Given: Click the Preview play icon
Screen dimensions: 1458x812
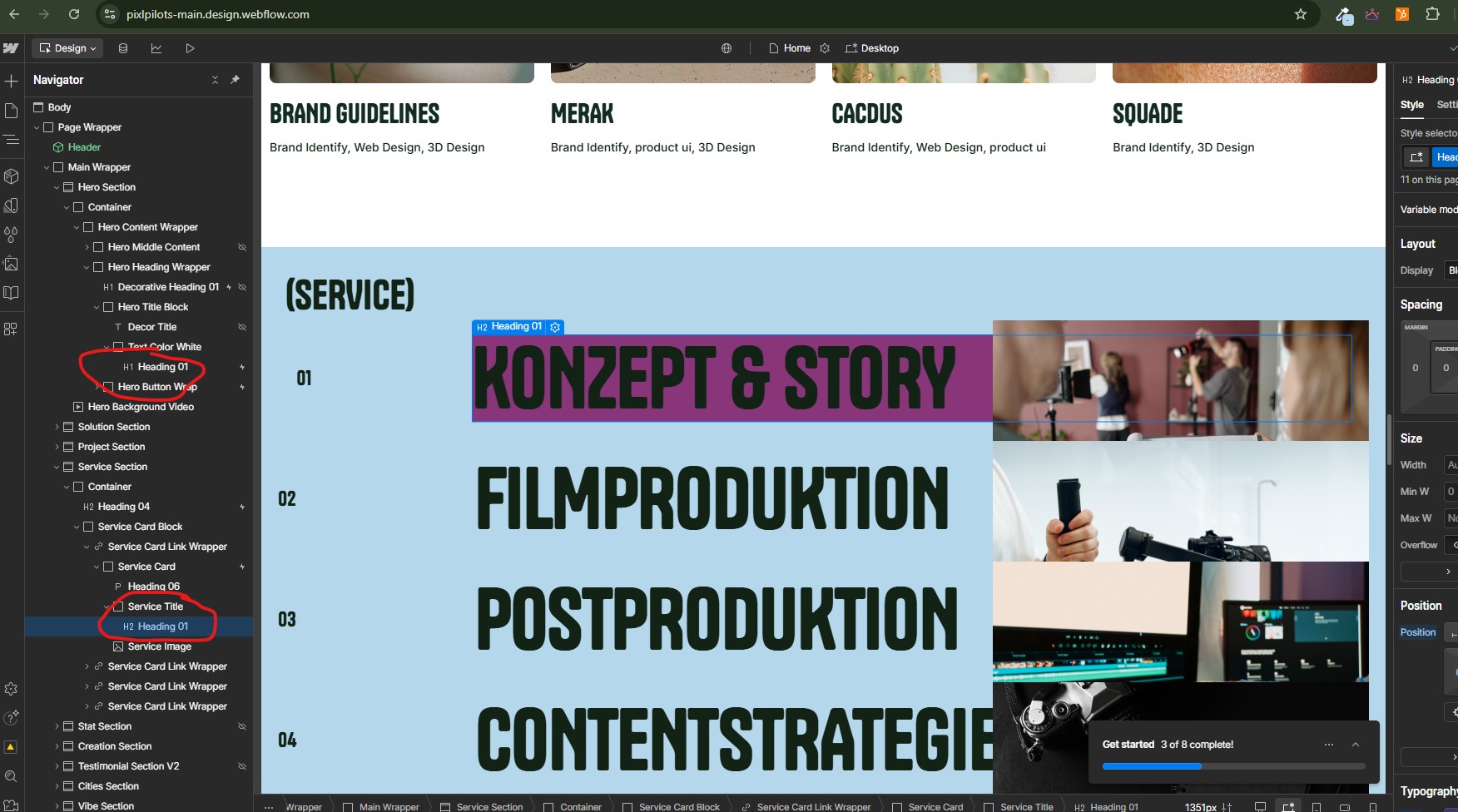Looking at the screenshot, I should pyautogui.click(x=190, y=48).
